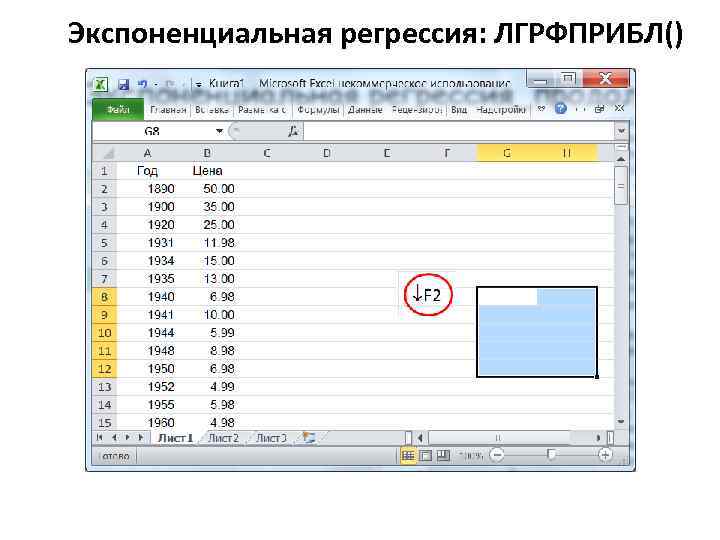This screenshot has height=540, width=720.
Task: Select column B header
Action: (x=207, y=153)
